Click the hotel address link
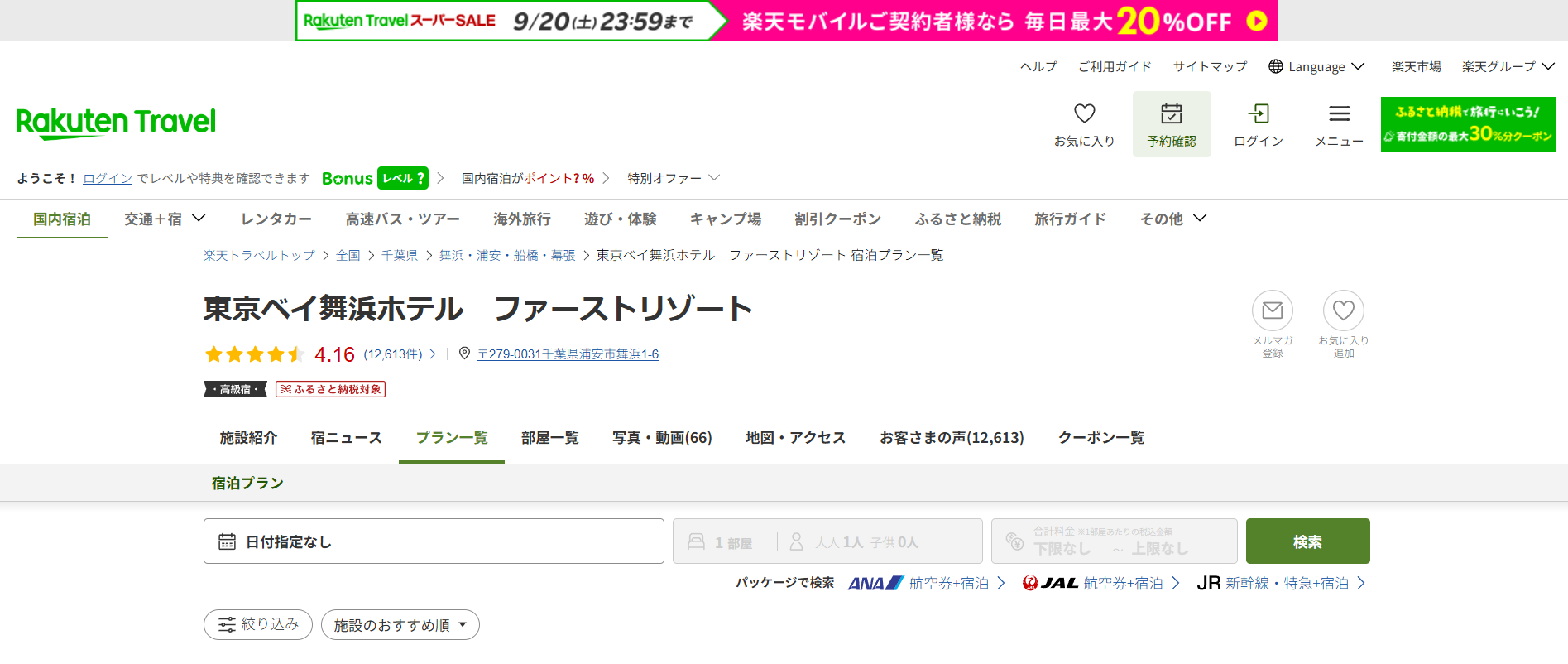 (x=568, y=354)
